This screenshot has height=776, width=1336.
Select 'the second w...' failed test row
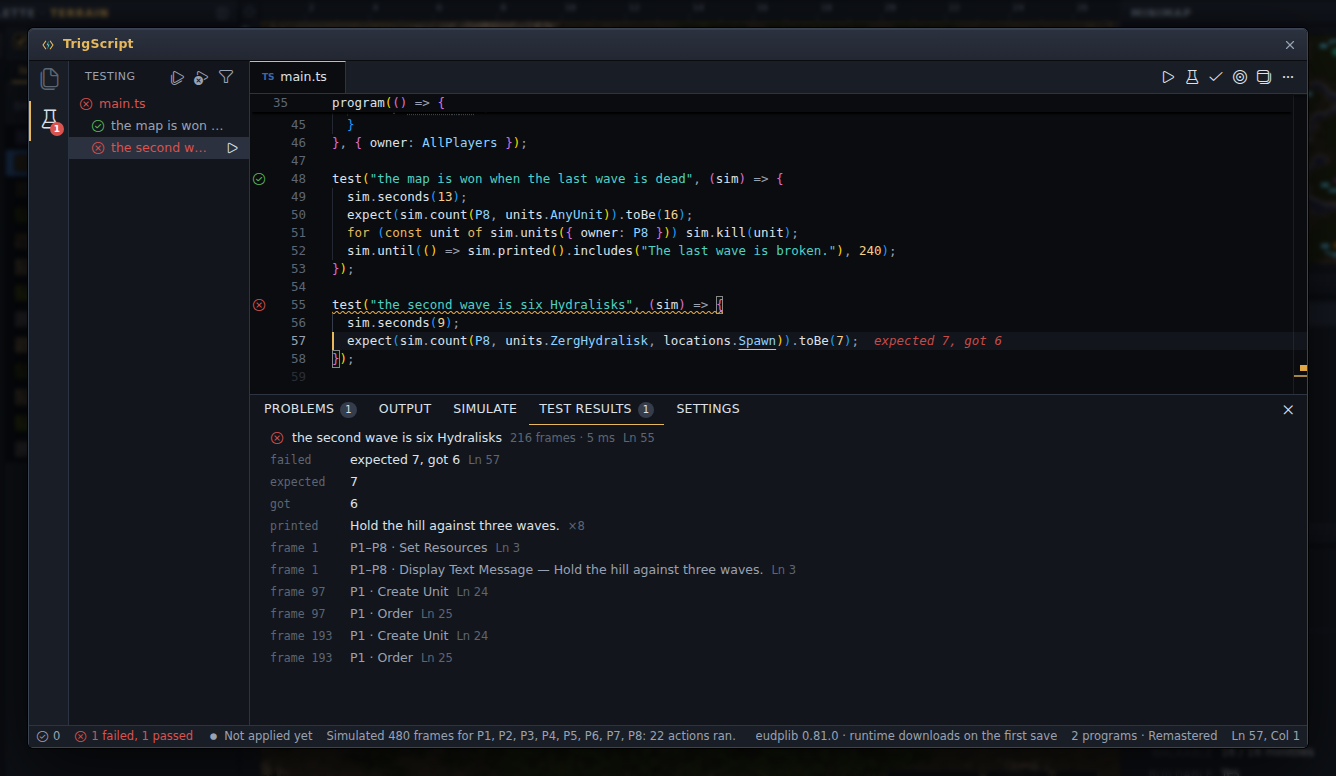159,148
